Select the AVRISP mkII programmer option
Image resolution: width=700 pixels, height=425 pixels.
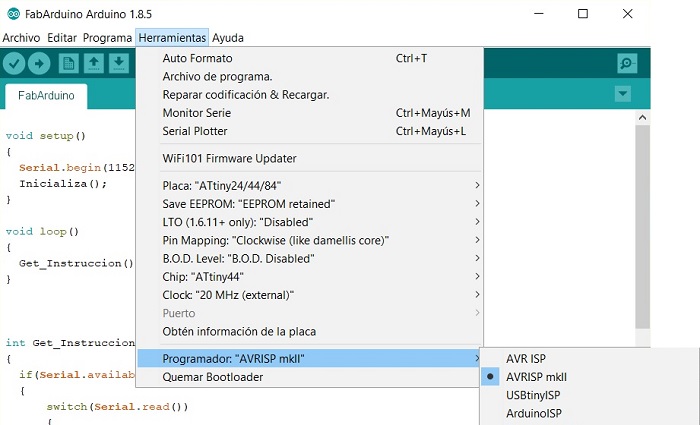click(x=536, y=377)
